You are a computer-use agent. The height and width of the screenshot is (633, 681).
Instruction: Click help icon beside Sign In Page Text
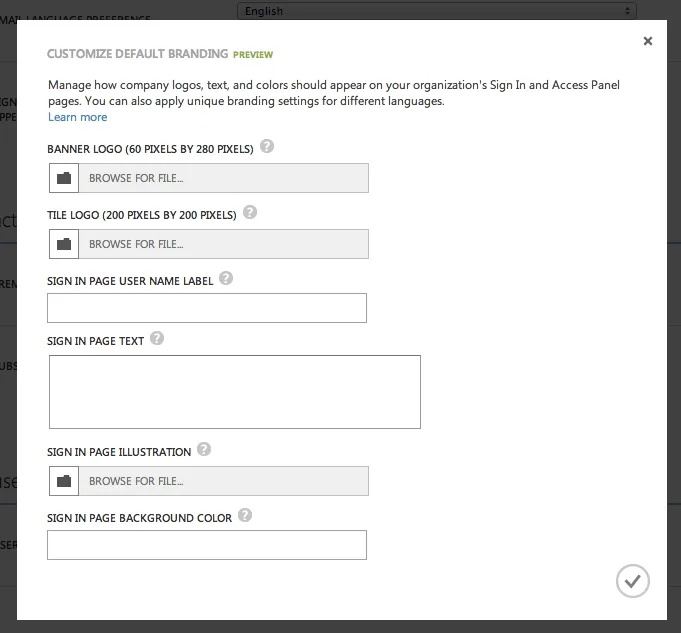157,338
